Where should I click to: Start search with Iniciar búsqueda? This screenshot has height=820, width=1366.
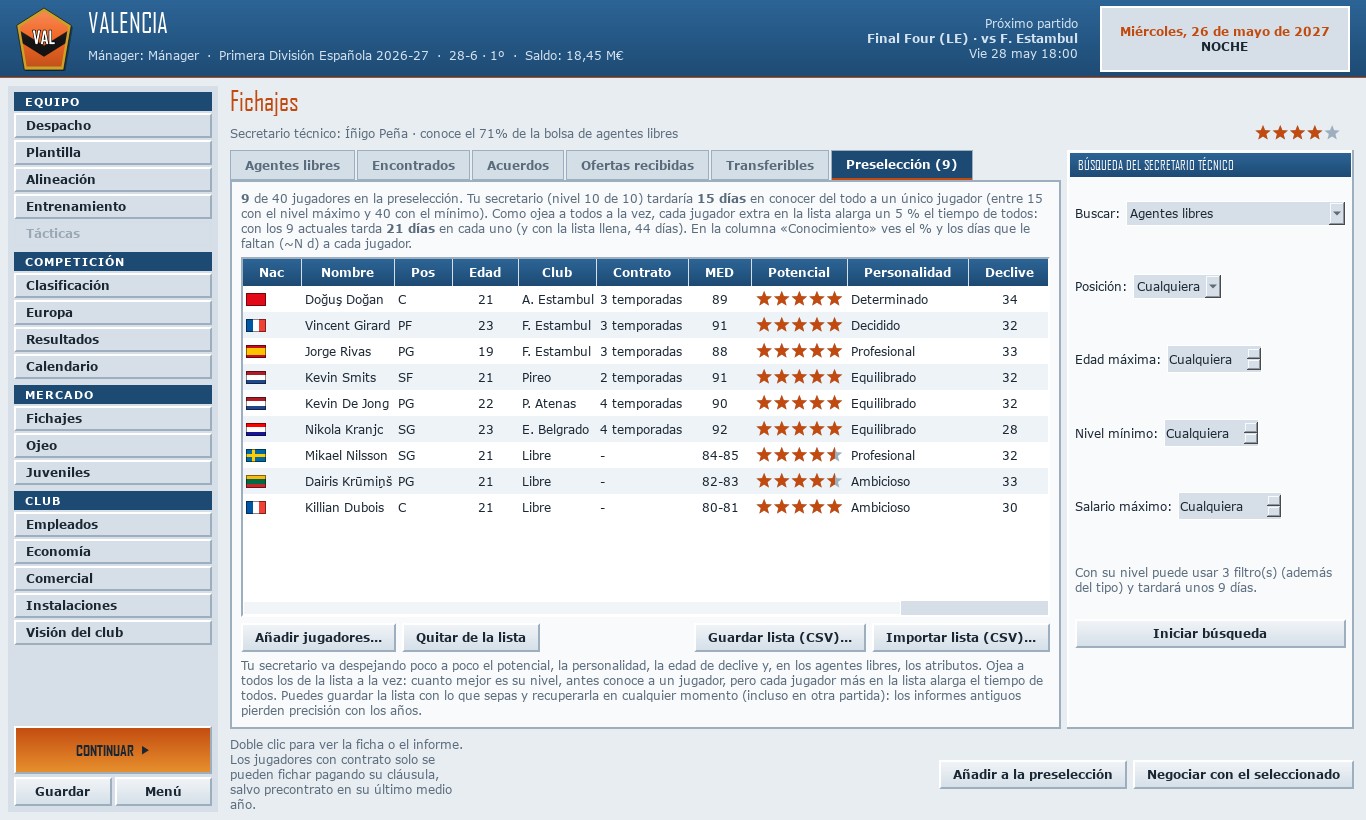[1210, 633]
